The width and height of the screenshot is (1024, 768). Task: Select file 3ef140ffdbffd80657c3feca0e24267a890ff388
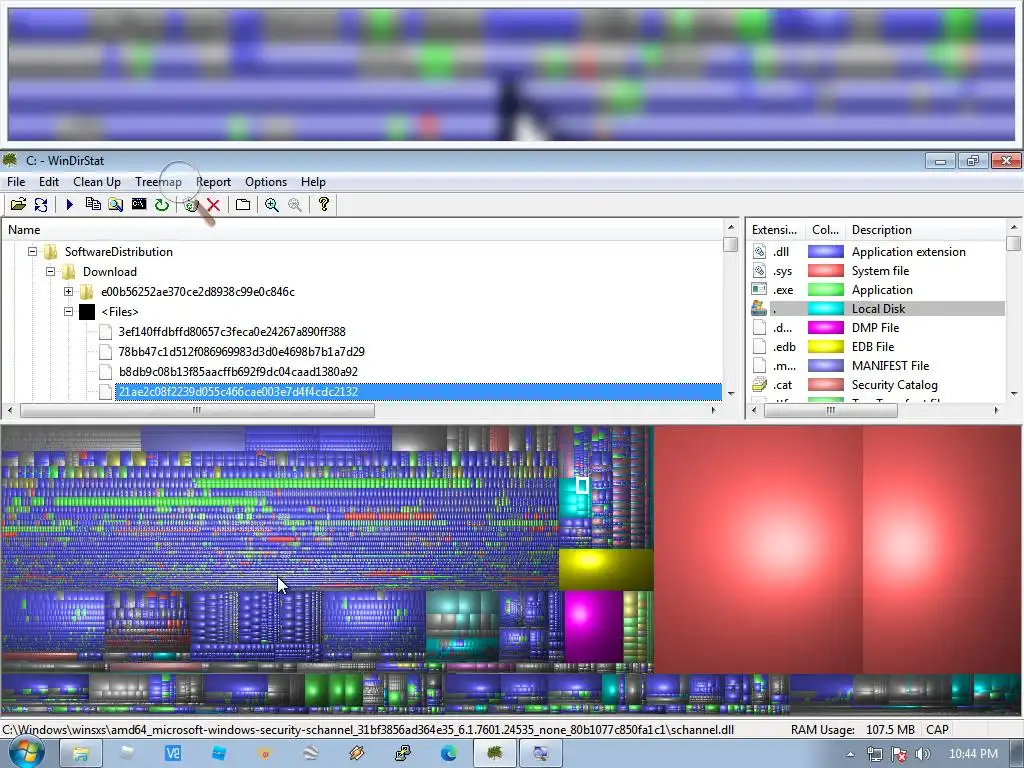(x=232, y=332)
